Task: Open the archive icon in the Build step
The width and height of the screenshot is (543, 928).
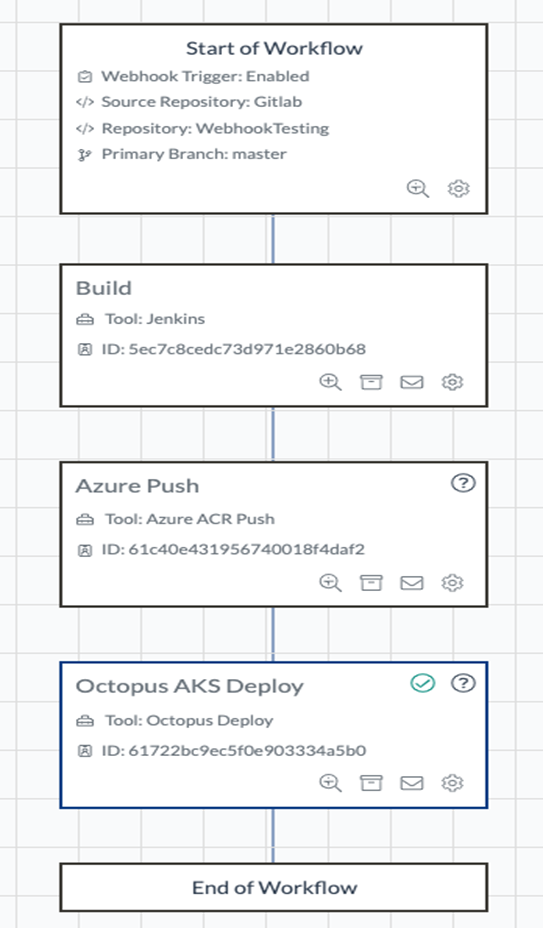Action: pyautogui.click(x=371, y=382)
